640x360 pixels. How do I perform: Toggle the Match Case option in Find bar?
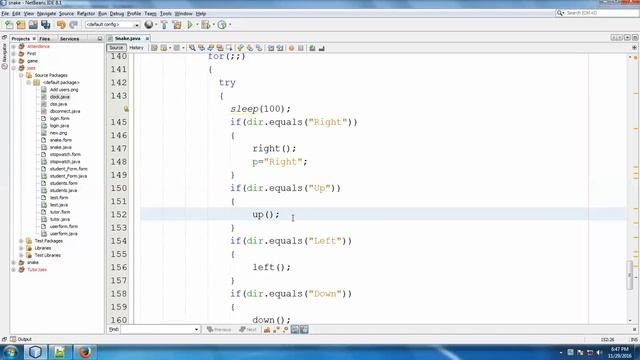267,329
